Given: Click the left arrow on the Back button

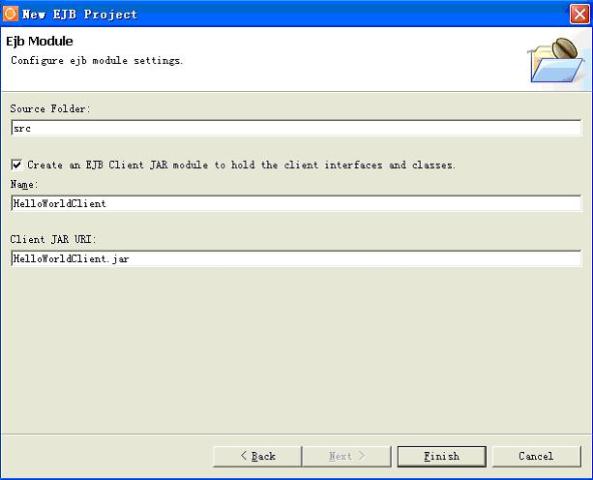Looking at the screenshot, I should [244, 456].
